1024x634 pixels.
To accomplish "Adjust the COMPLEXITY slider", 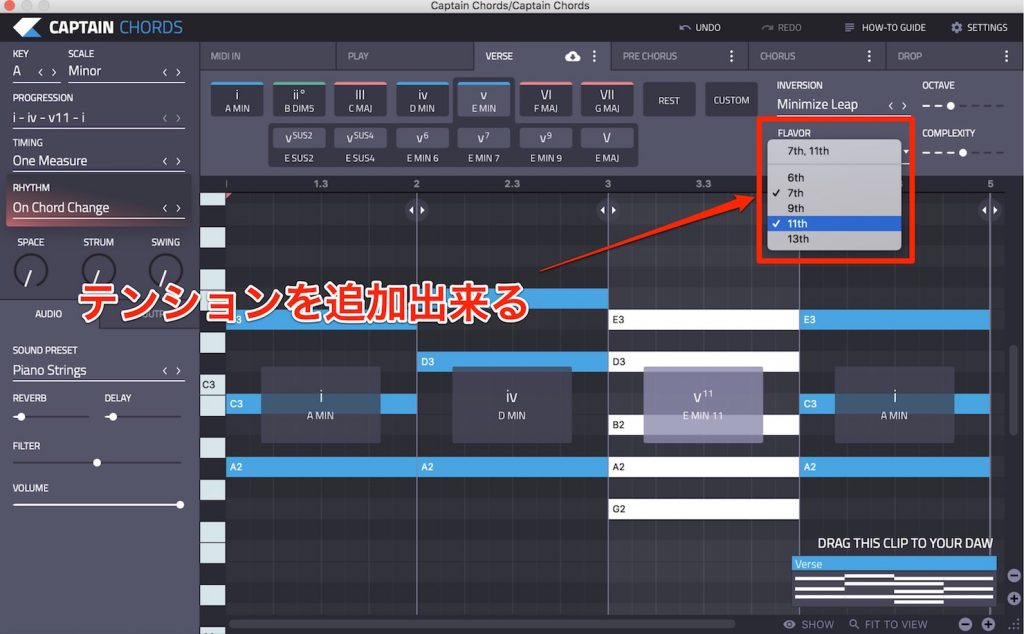I will pyautogui.click(x=963, y=152).
